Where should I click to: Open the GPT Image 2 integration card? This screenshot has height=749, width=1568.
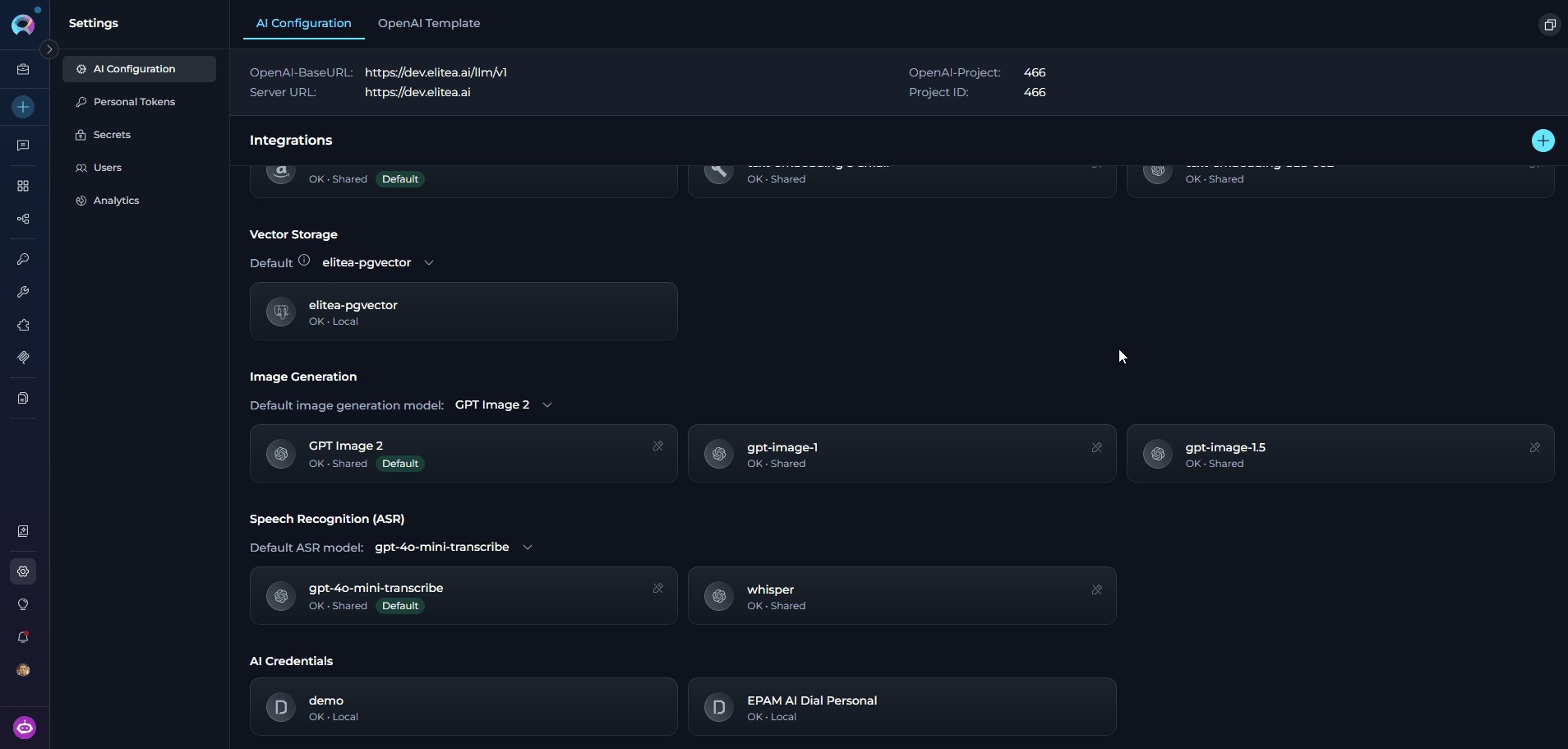click(x=463, y=454)
